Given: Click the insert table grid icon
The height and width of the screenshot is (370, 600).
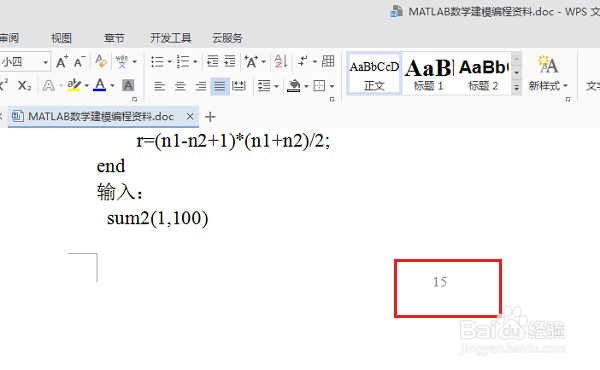Looking at the screenshot, I should [x=328, y=61].
